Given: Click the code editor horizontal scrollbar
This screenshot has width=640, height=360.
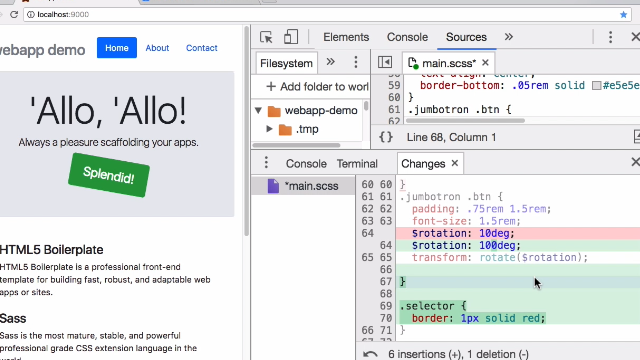Looking at the screenshot, I should point(465,121).
